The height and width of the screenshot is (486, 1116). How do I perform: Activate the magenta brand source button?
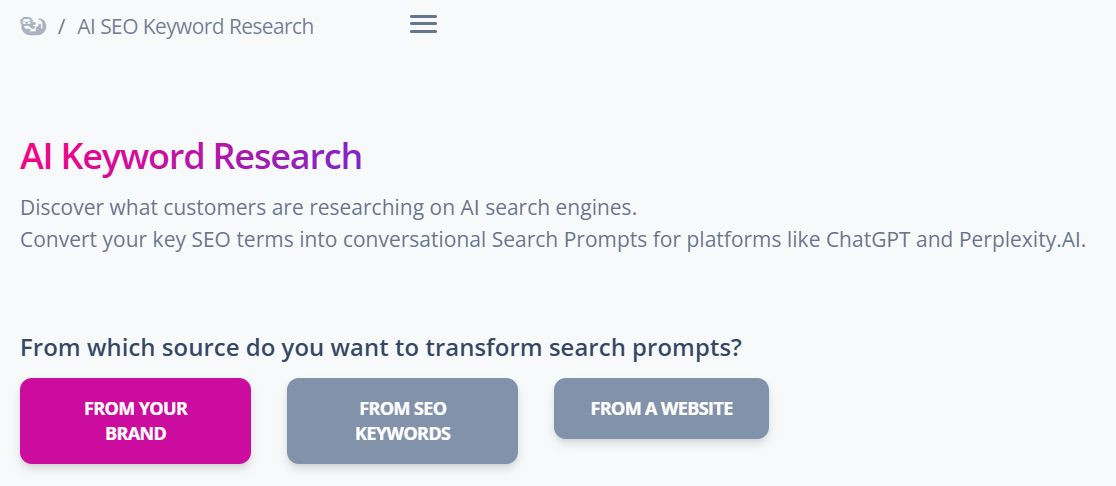tap(135, 421)
